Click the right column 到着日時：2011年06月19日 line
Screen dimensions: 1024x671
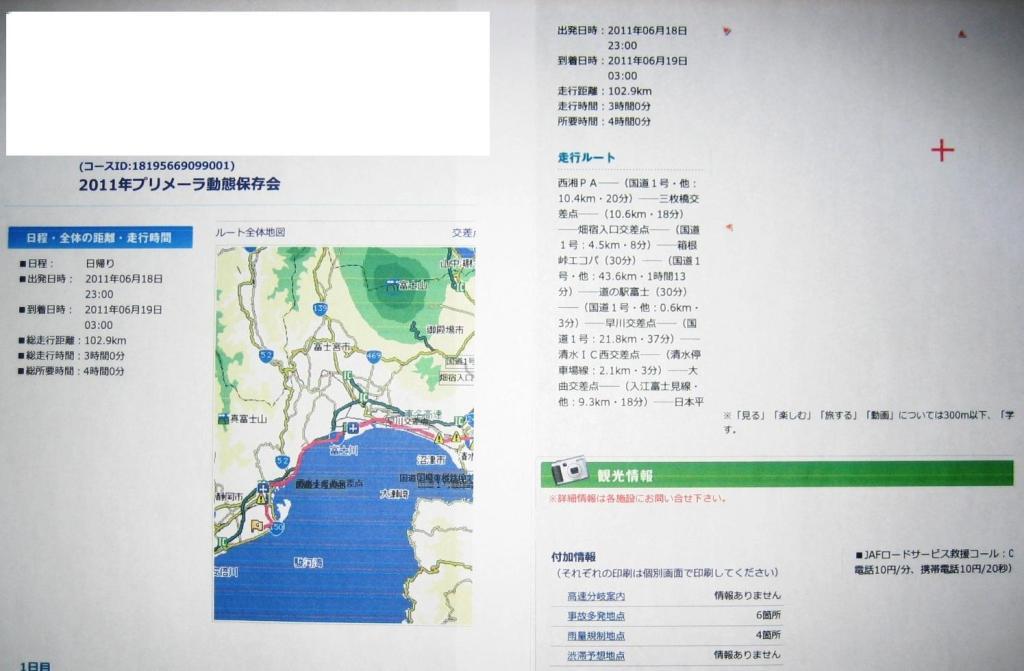(x=622, y=68)
